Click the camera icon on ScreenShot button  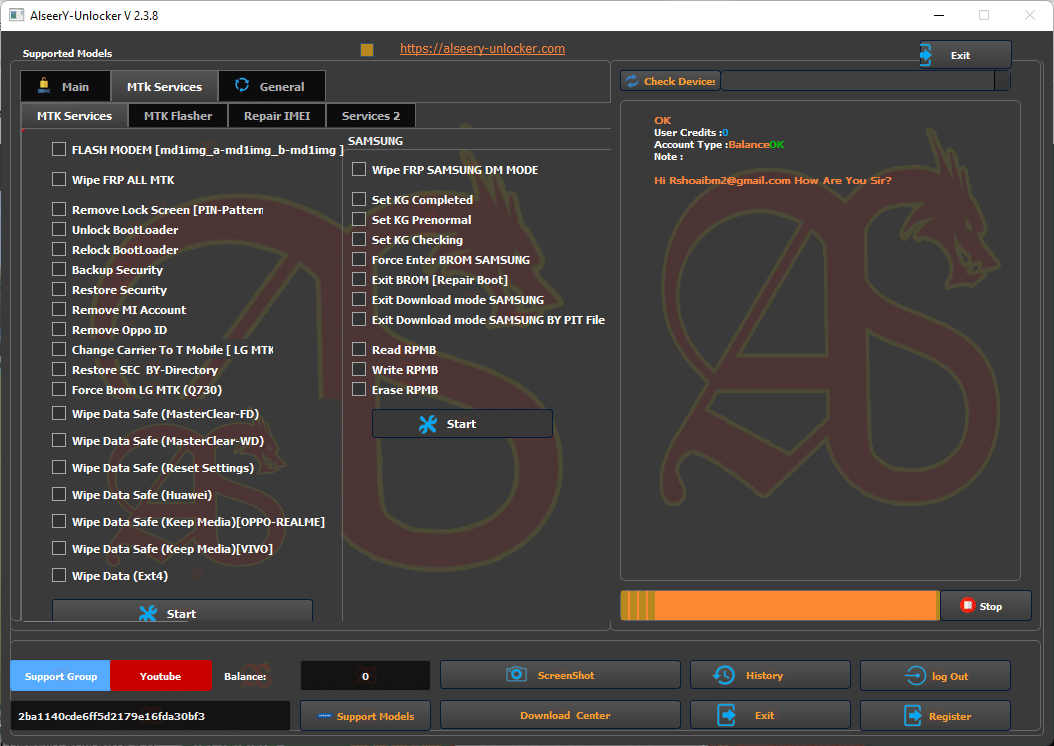(516, 674)
